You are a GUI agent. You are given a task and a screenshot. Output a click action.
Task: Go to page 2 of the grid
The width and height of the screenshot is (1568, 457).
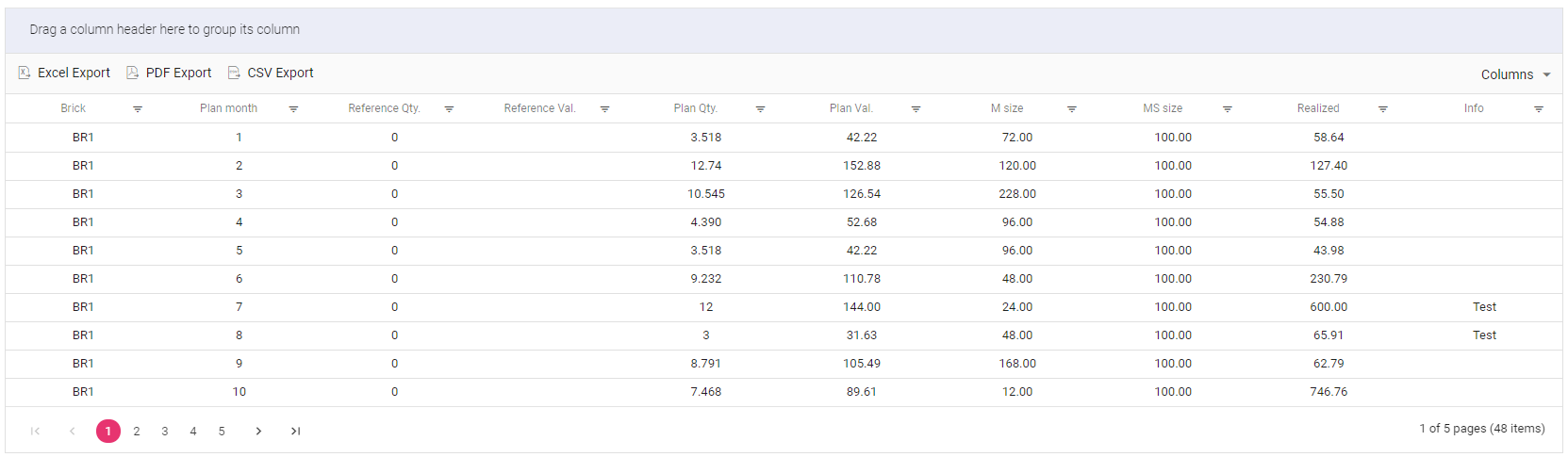tap(137, 432)
